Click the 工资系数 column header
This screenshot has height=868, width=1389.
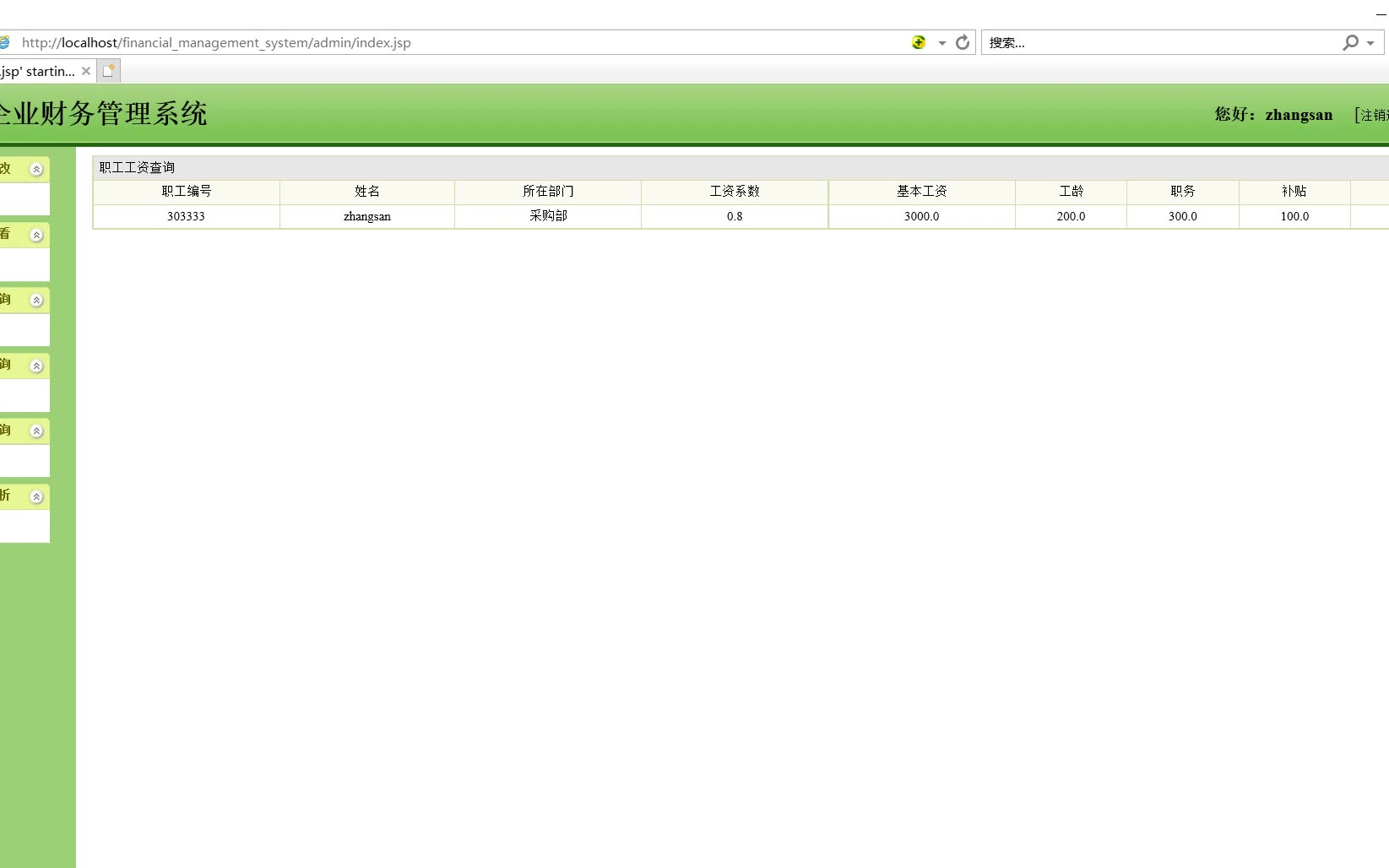tap(735, 192)
